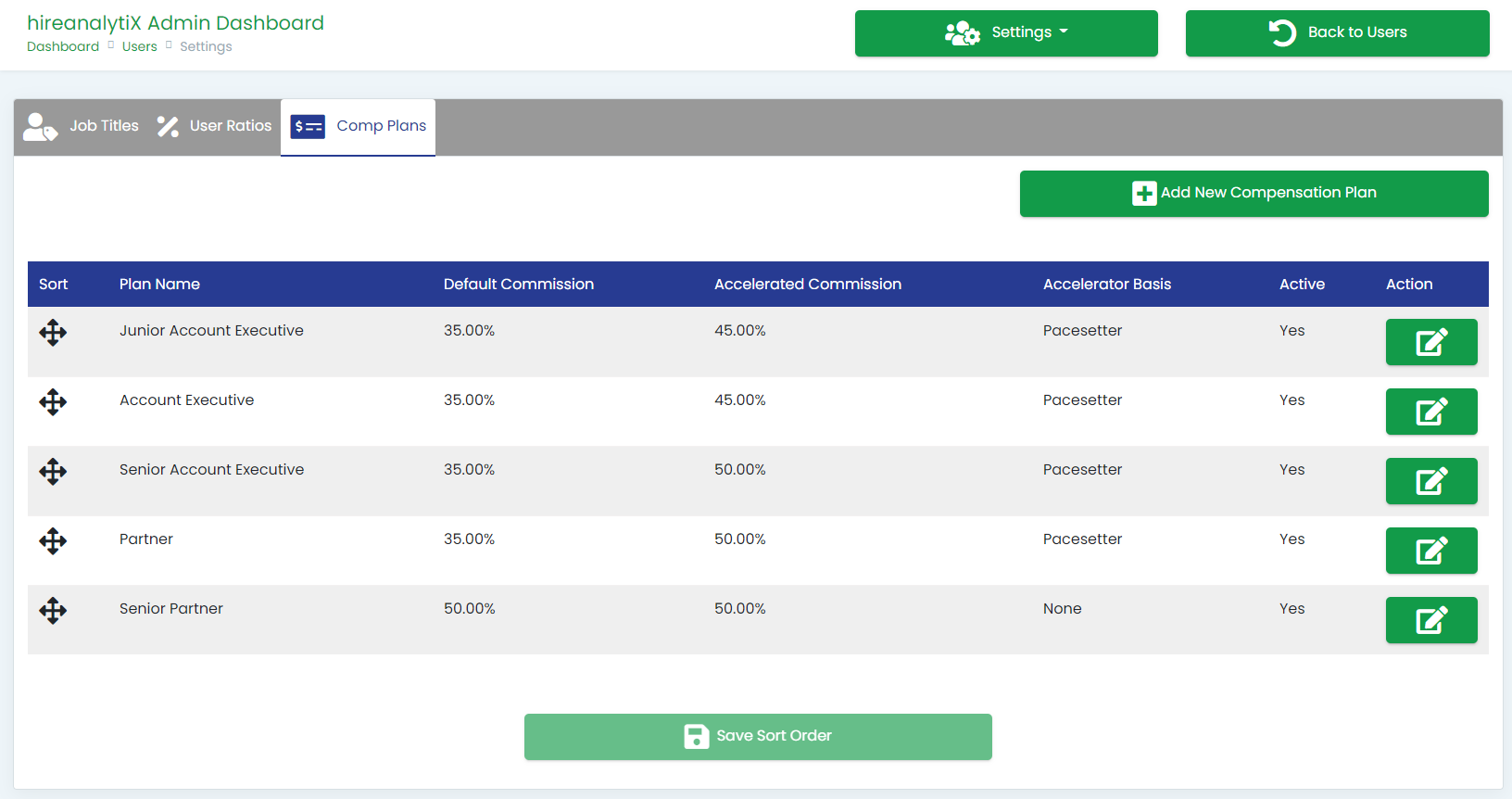The width and height of the screenshot is (1512, 799).
Task: Select the Junior Account Executive plan name
Action: 211,331
